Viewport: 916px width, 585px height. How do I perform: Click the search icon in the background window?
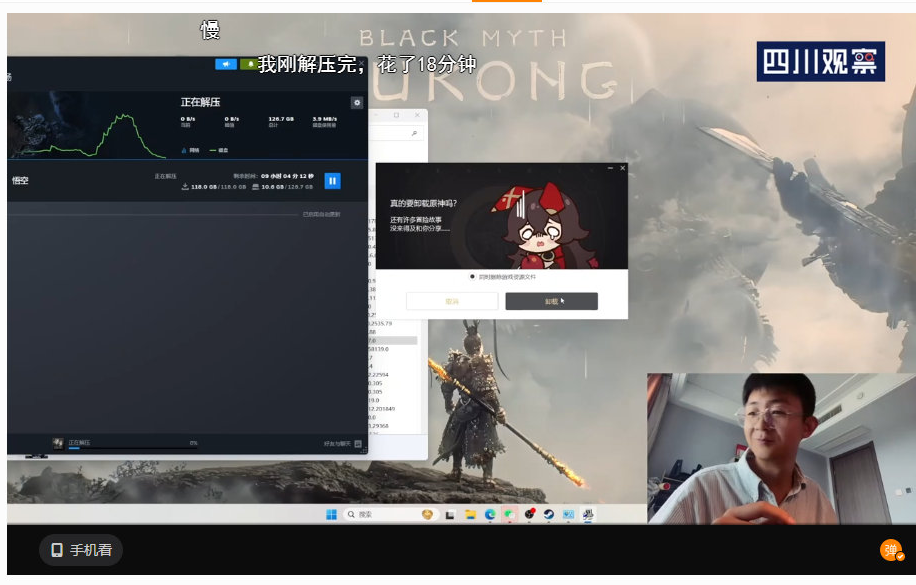[x=414, y=134]
